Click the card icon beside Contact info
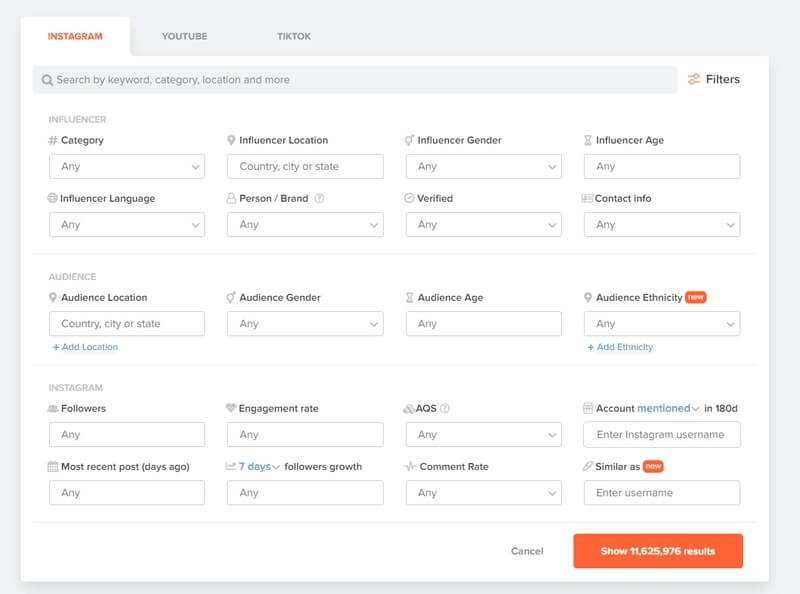The image size is (800, 594). coord(587,198)
